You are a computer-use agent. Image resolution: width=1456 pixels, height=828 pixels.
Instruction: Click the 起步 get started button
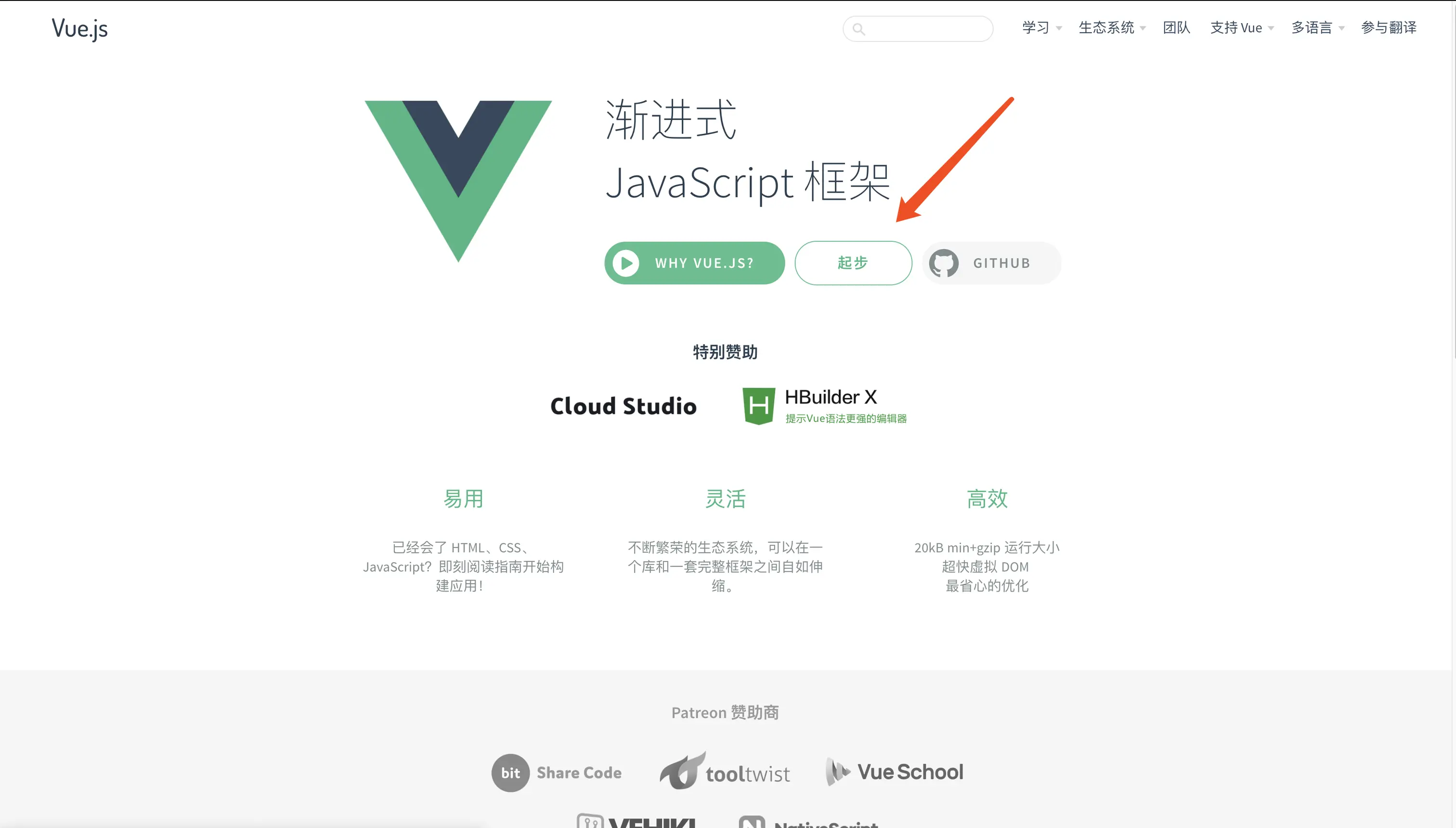(x=853, y=263)
